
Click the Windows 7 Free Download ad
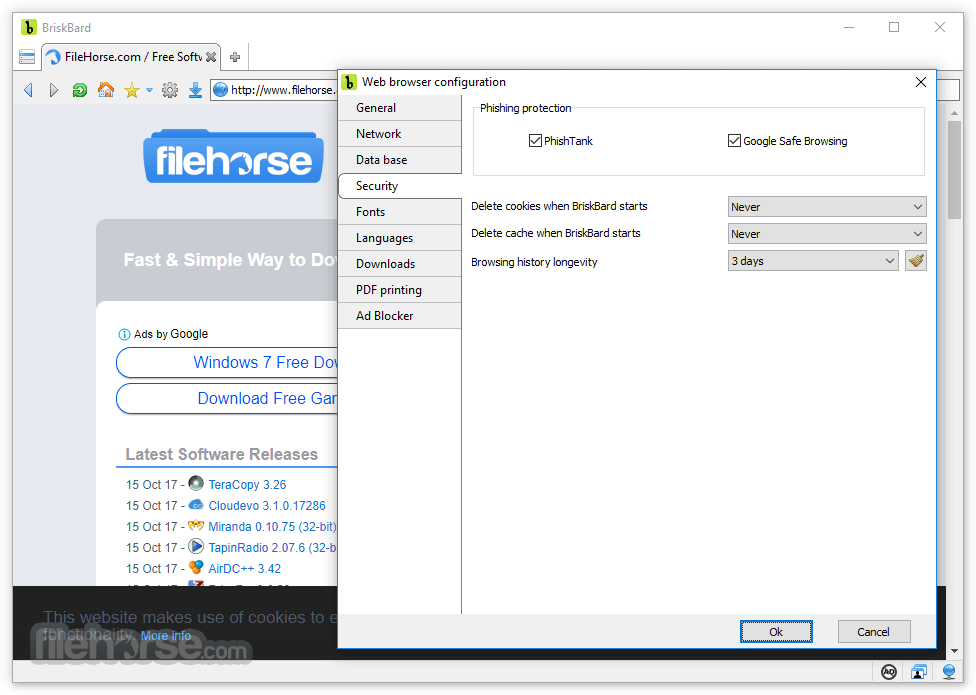227,363
